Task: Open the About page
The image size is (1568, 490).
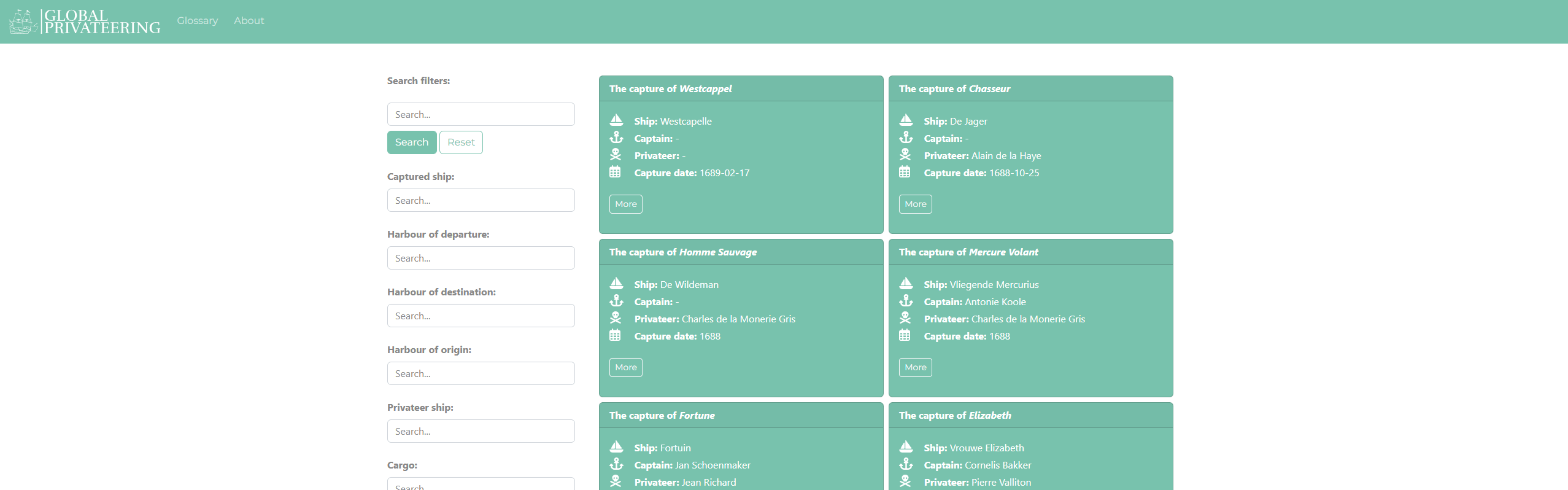Action: [249, 21]
